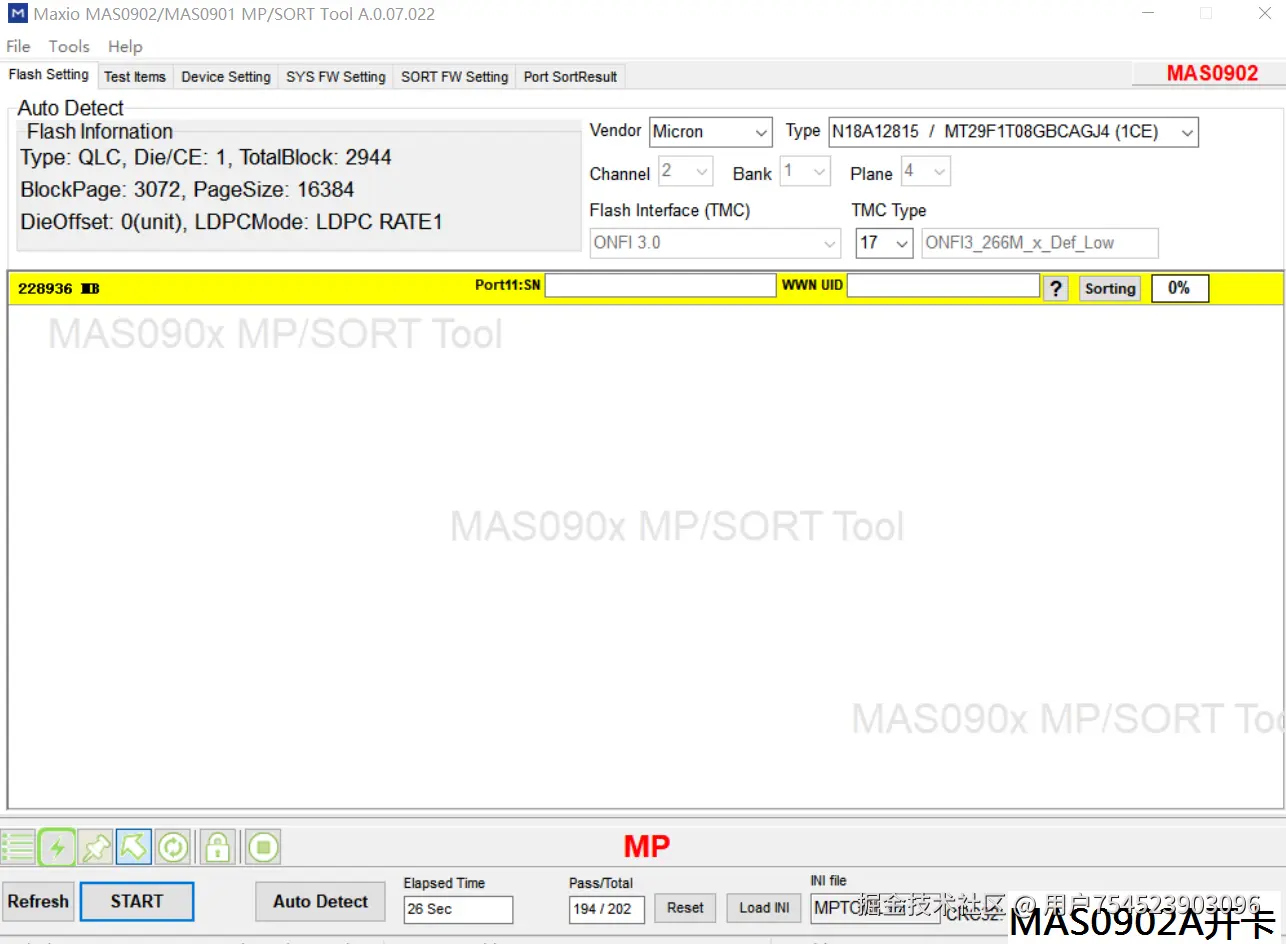The height and width of the screenshot is (944, 1286).
Task: Click the red MP mode label
Action: pos(646,847)
